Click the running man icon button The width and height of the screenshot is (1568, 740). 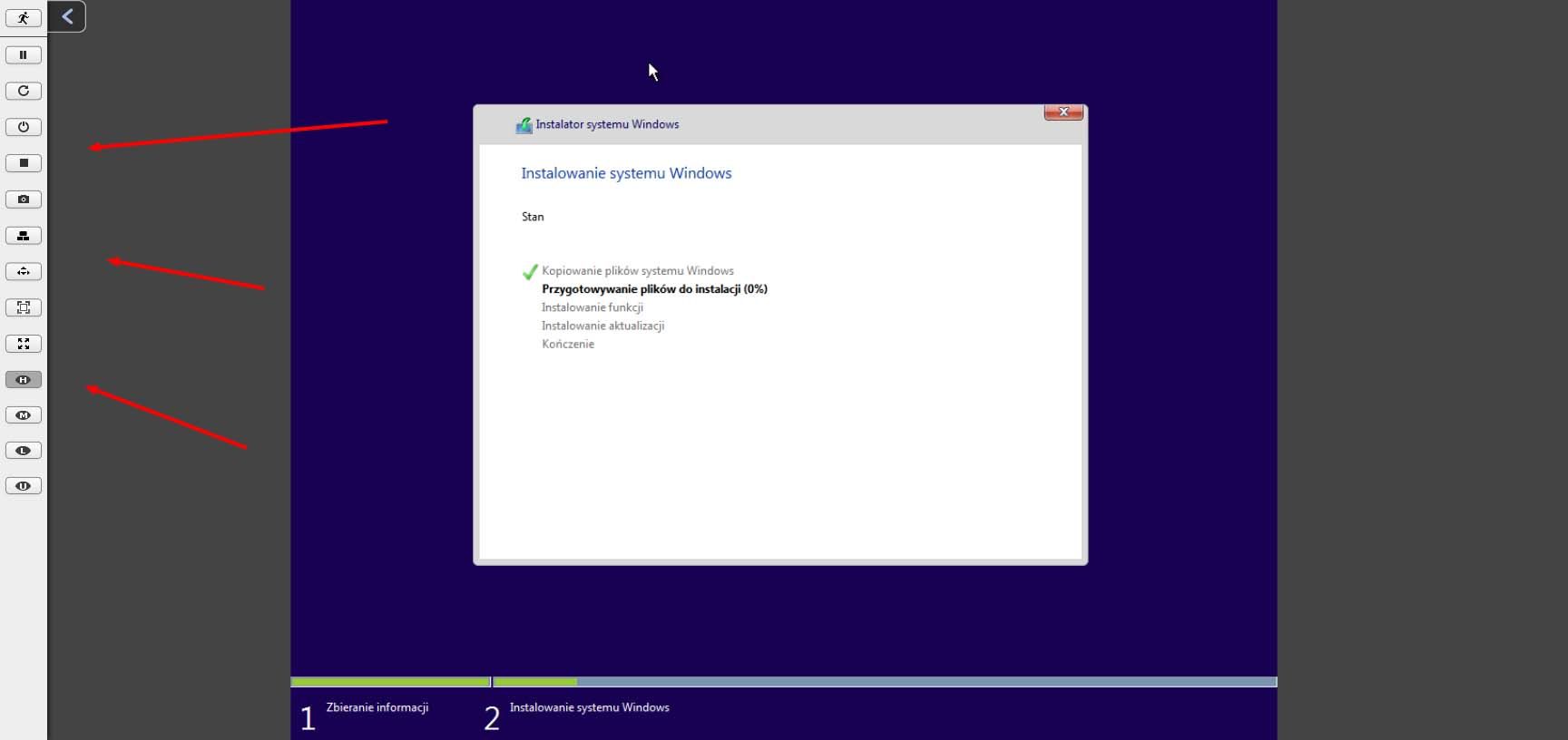[24, 18]
